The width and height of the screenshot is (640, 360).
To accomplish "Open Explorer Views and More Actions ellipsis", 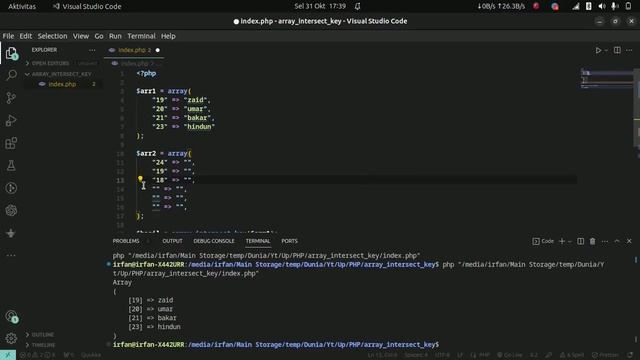I will tap(92, 50).
